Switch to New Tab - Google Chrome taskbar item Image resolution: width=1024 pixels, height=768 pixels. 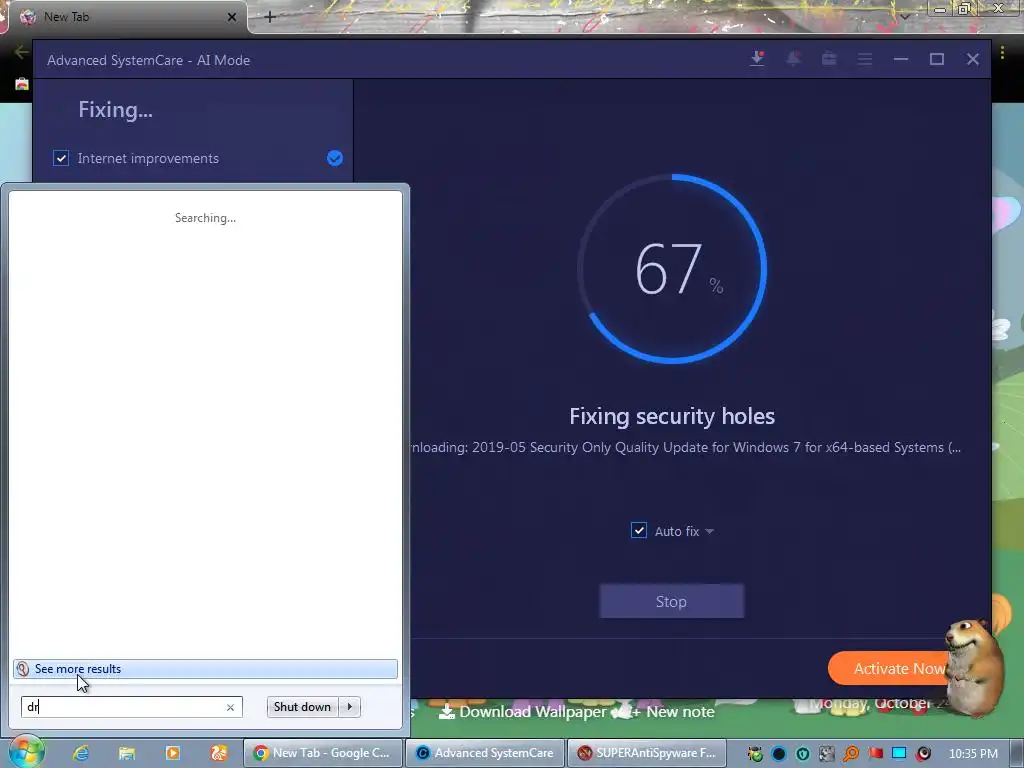point(323,753)
